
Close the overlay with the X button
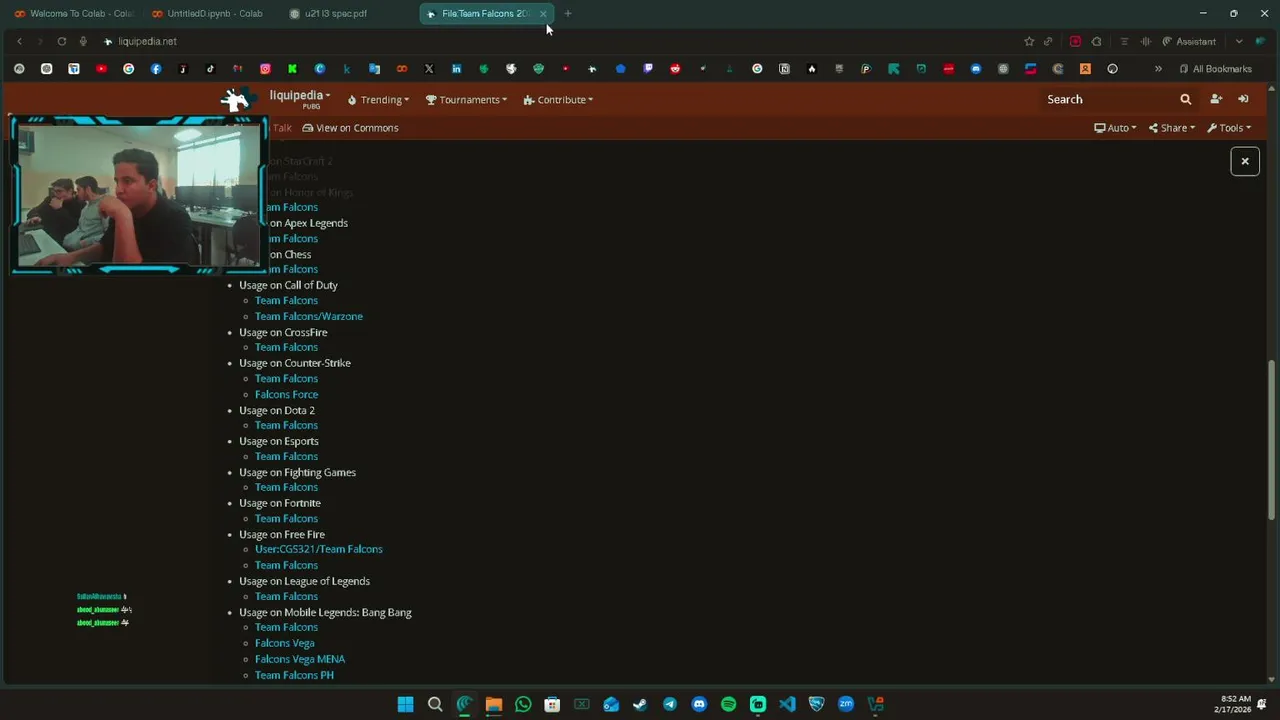(1245, 161)
